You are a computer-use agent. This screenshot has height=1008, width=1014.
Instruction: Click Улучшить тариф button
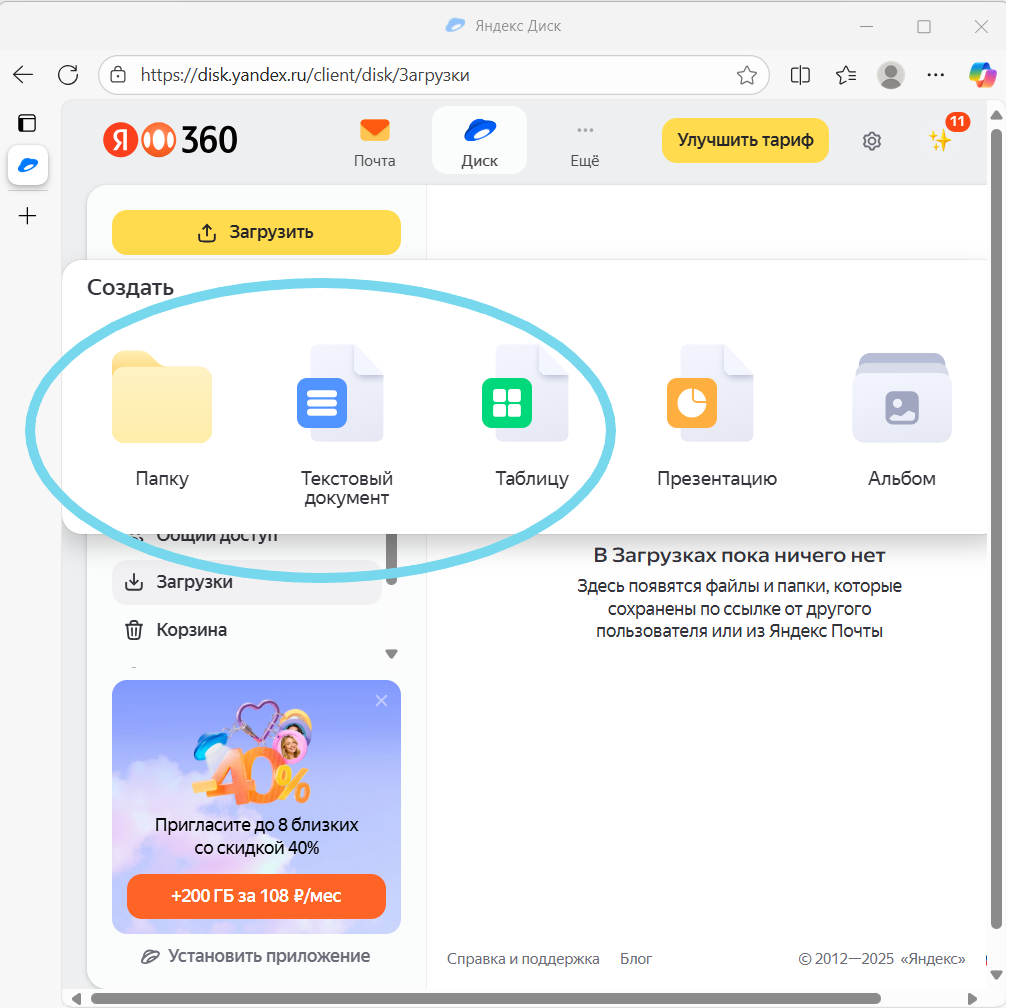coord(745,140)
